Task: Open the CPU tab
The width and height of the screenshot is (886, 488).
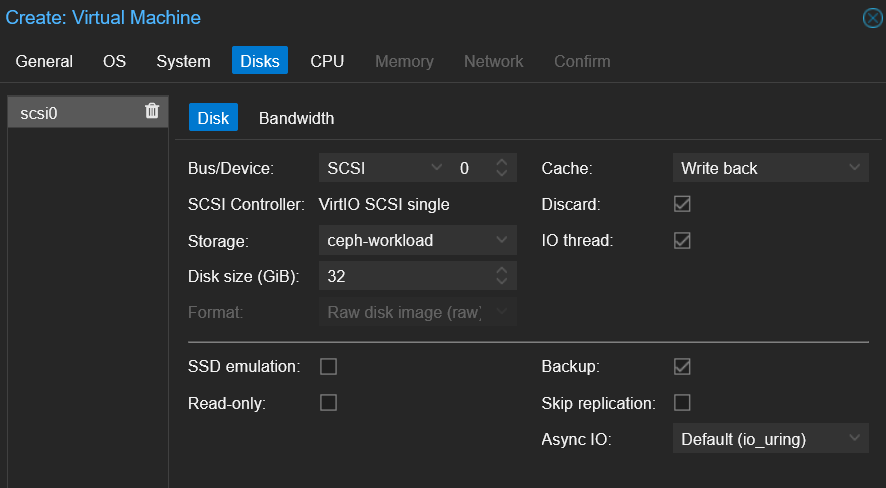Action: (327, 61)
